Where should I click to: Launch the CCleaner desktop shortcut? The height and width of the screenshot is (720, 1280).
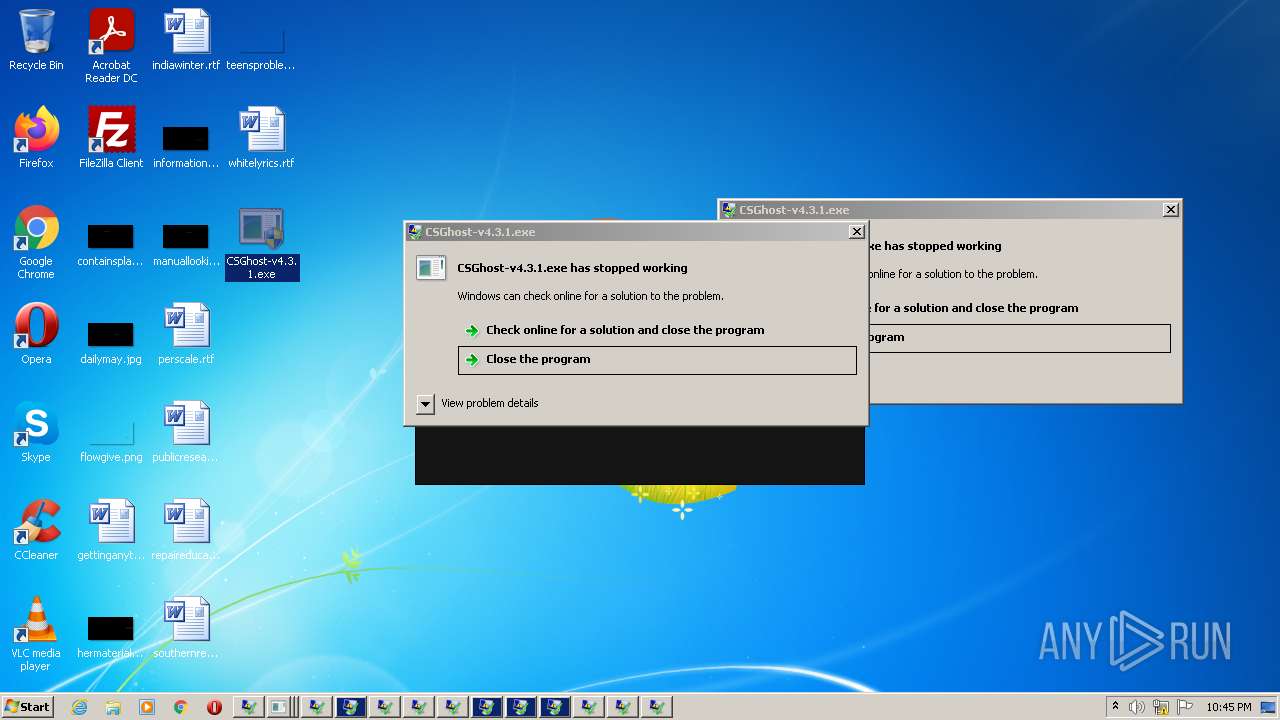click(36, 530)
